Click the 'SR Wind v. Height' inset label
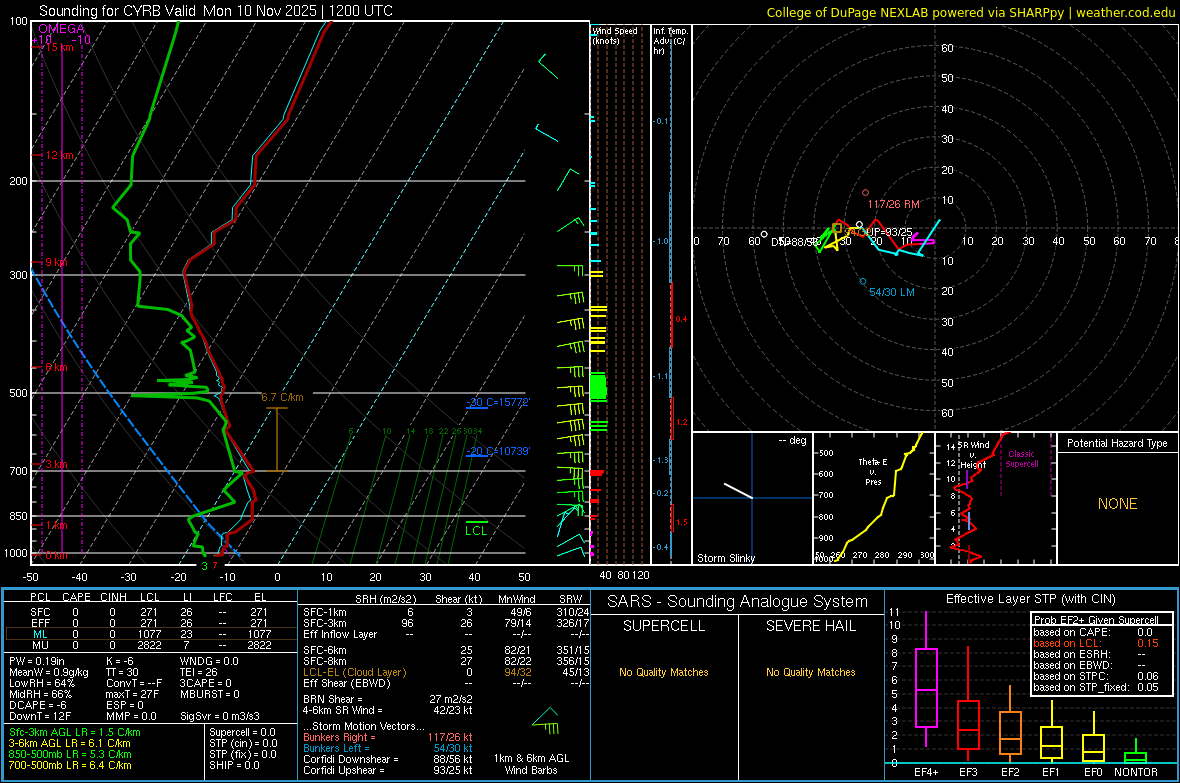Viewport: 1180px width, 783px height. point(974,455)
